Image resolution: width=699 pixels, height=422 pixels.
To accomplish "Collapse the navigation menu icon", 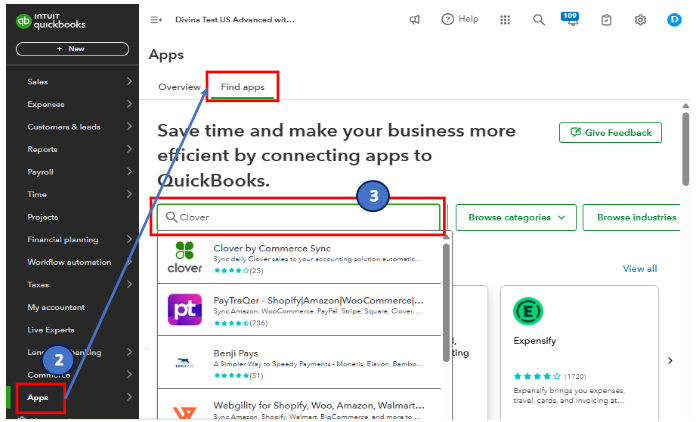I will tap(156, 20).
